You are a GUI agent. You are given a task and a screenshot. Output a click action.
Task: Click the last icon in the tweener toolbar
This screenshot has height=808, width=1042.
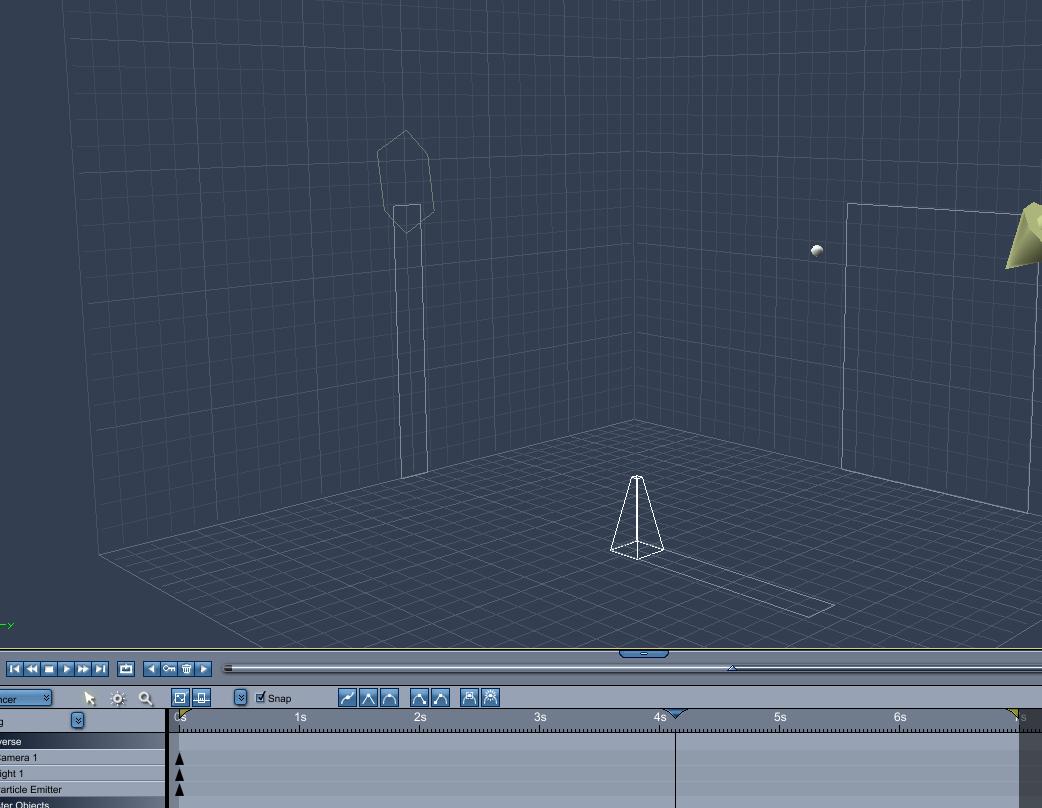491,698
